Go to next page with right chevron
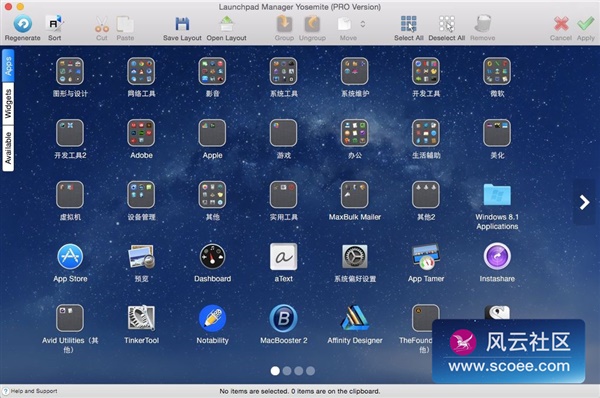This screenshot has width=600, height=398. tap(584, 202)
